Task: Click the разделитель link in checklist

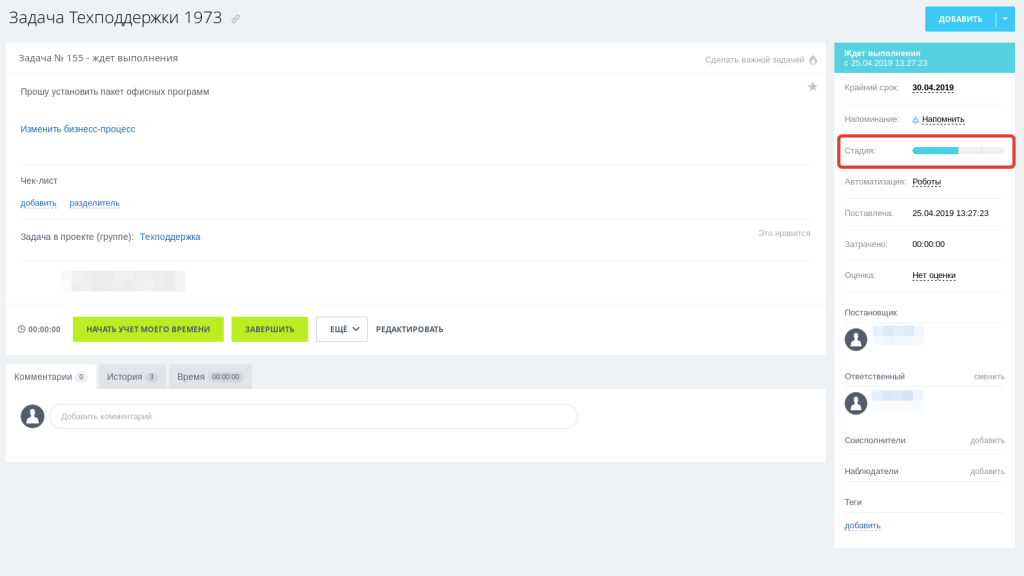Action: [95, 203]
